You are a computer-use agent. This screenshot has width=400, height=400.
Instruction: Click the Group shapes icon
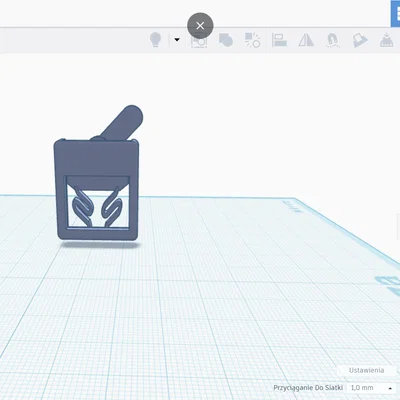click(x=226, y=40)
